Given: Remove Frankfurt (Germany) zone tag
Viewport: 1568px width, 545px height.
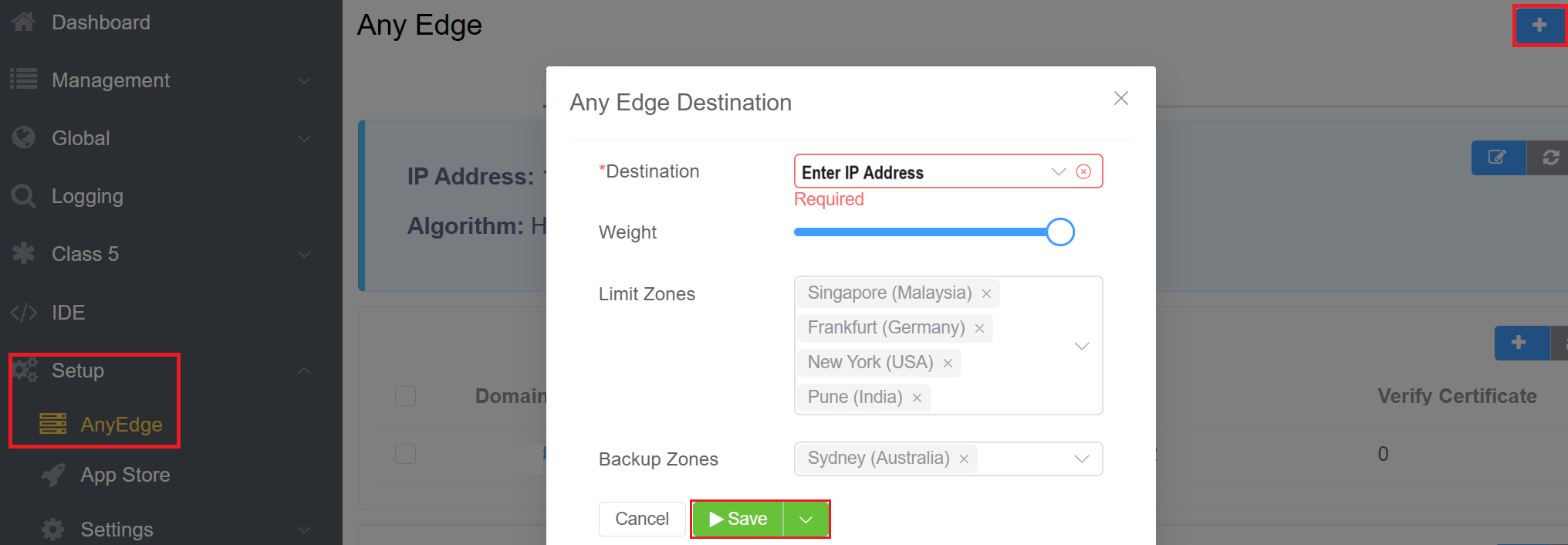Looking at the screenshot, I should 979,329.
